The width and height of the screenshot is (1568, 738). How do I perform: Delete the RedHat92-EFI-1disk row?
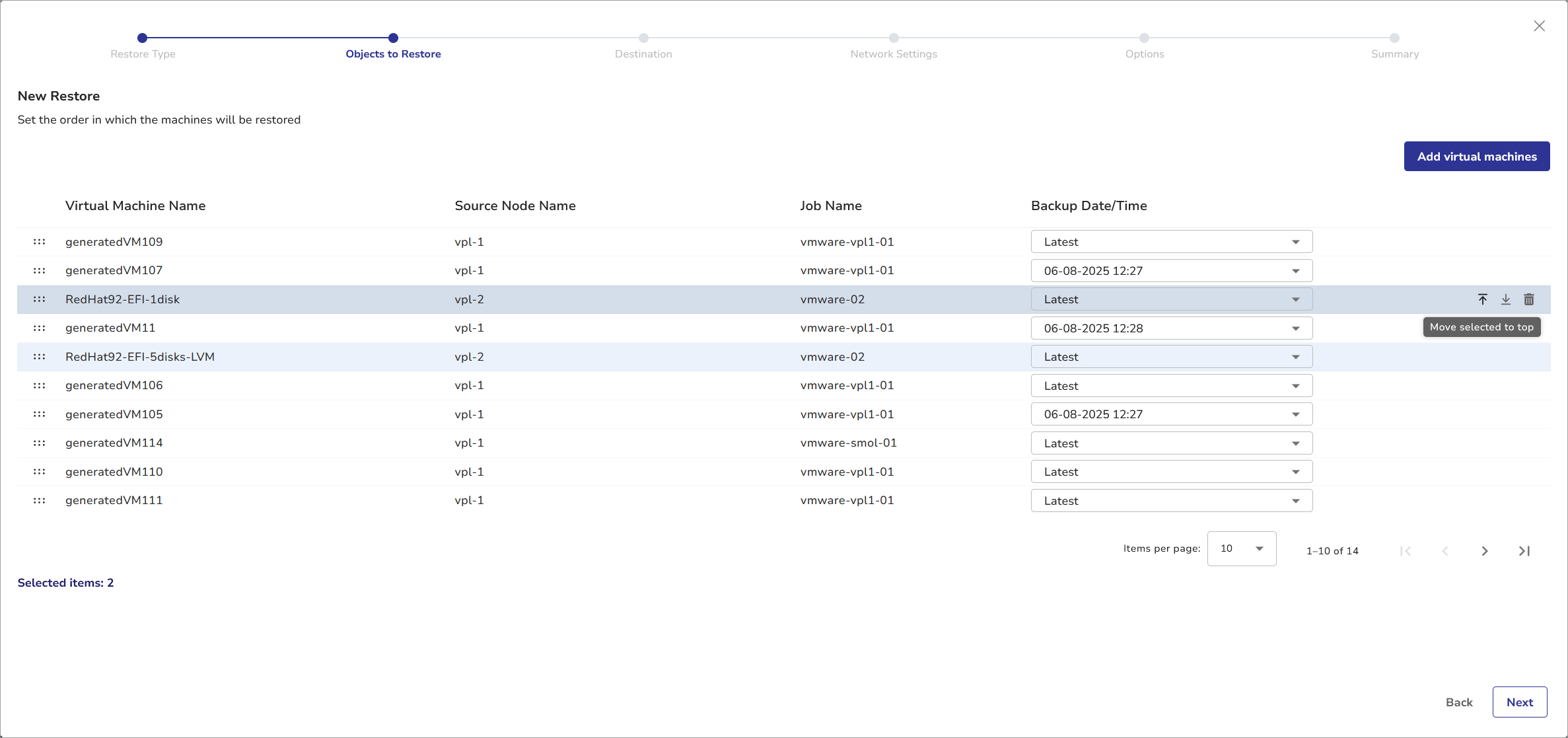coord(1528,299)
